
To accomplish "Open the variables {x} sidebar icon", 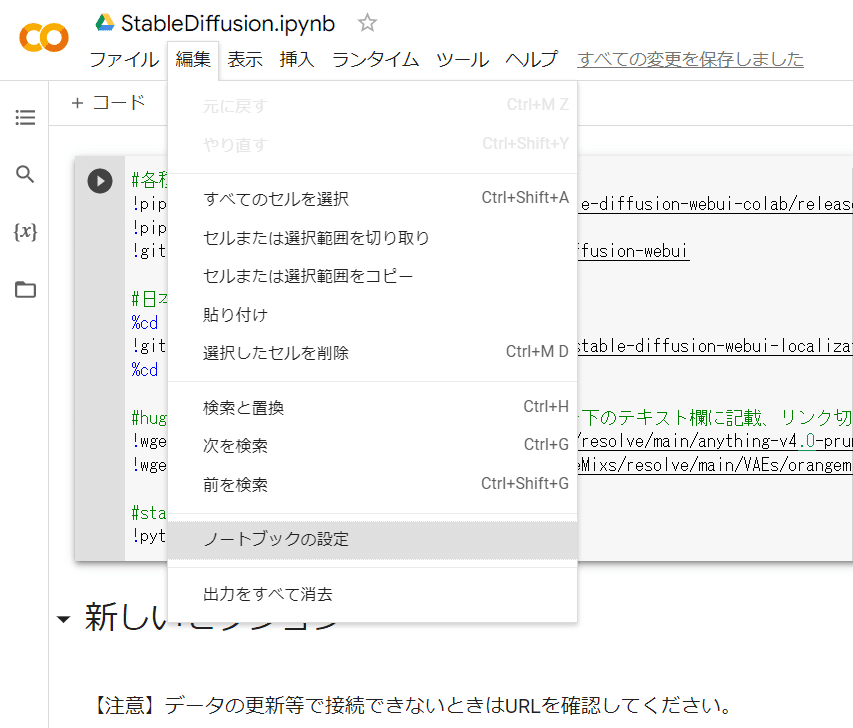I will pyautogui.click(x=25, y=232).
